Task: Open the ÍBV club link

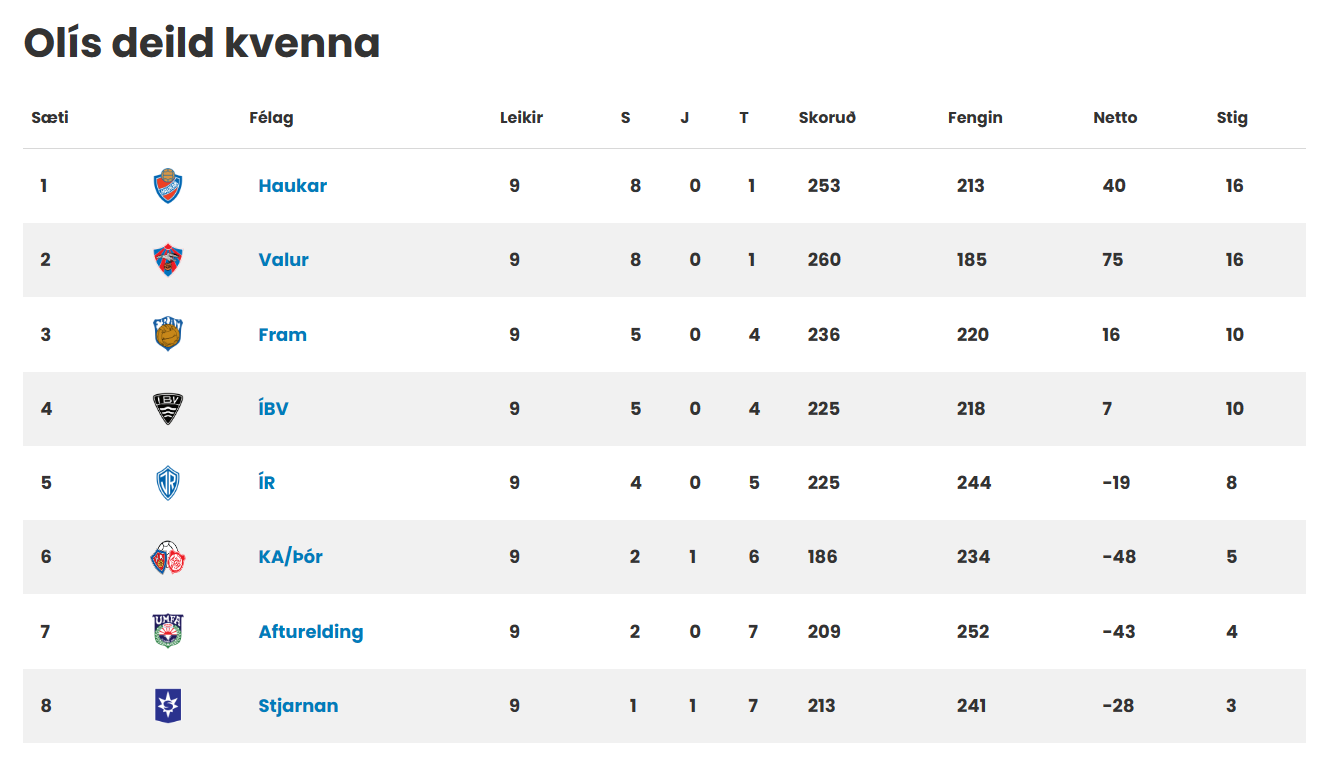Action: point(273,408)
